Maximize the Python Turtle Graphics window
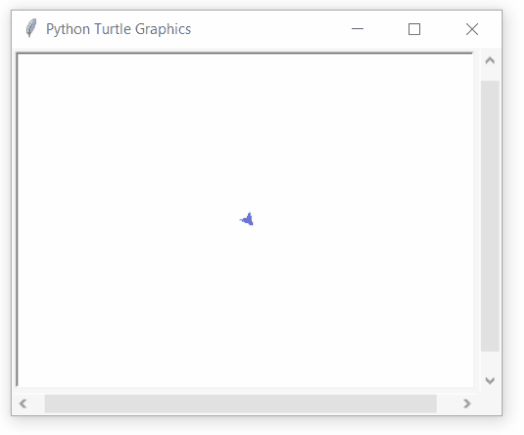Image resolution: width=524 pixels, height=435 pixels. click(414, 29)
